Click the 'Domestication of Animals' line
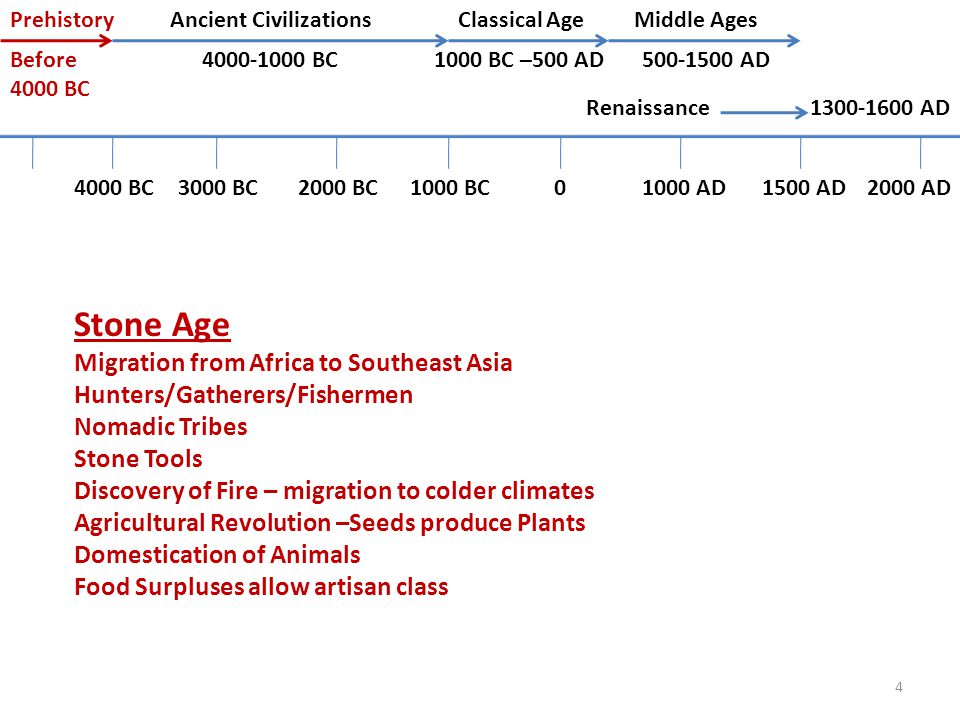The height and width of the screenshot is (720, 960). pyautogui.click(x=217, y=555)
